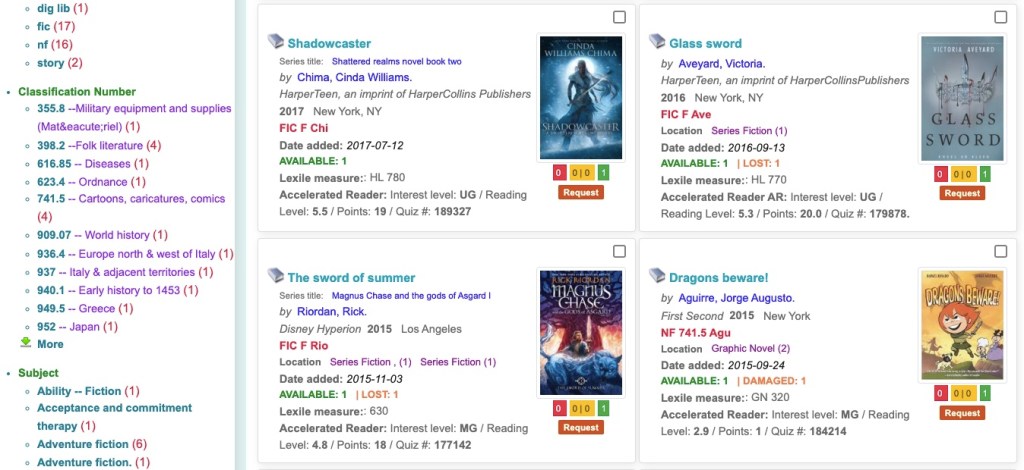Open Shattered realms novel book two series
1024x470 pixels.
(396, 61)
